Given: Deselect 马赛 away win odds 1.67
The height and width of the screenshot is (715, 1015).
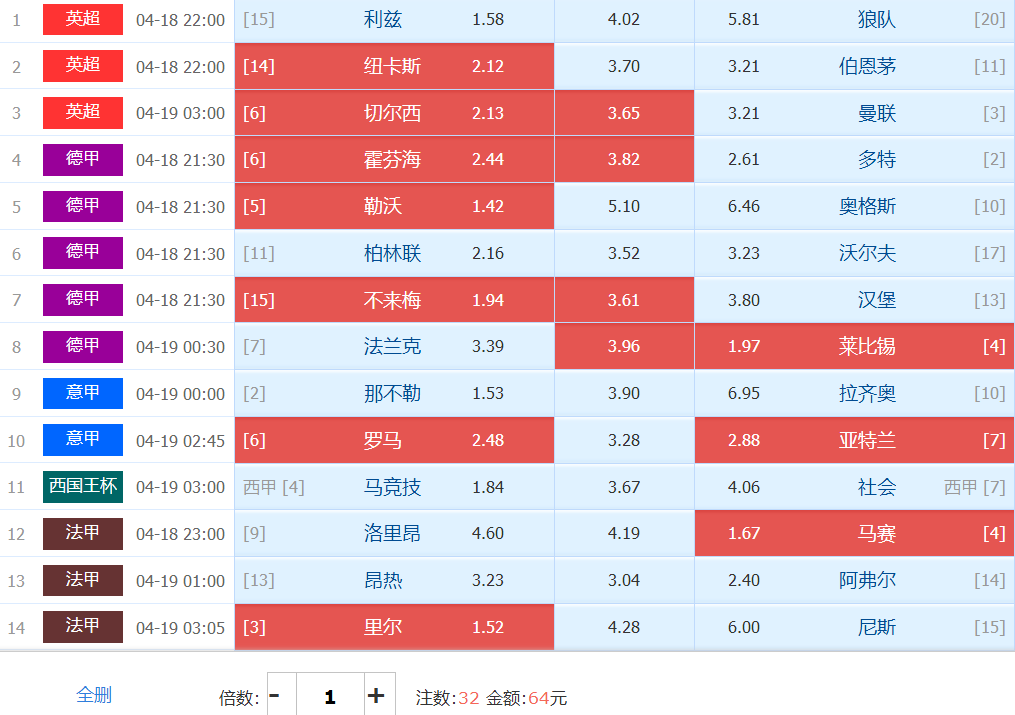Looking at the screenshot, I should (x=853, y=534).
